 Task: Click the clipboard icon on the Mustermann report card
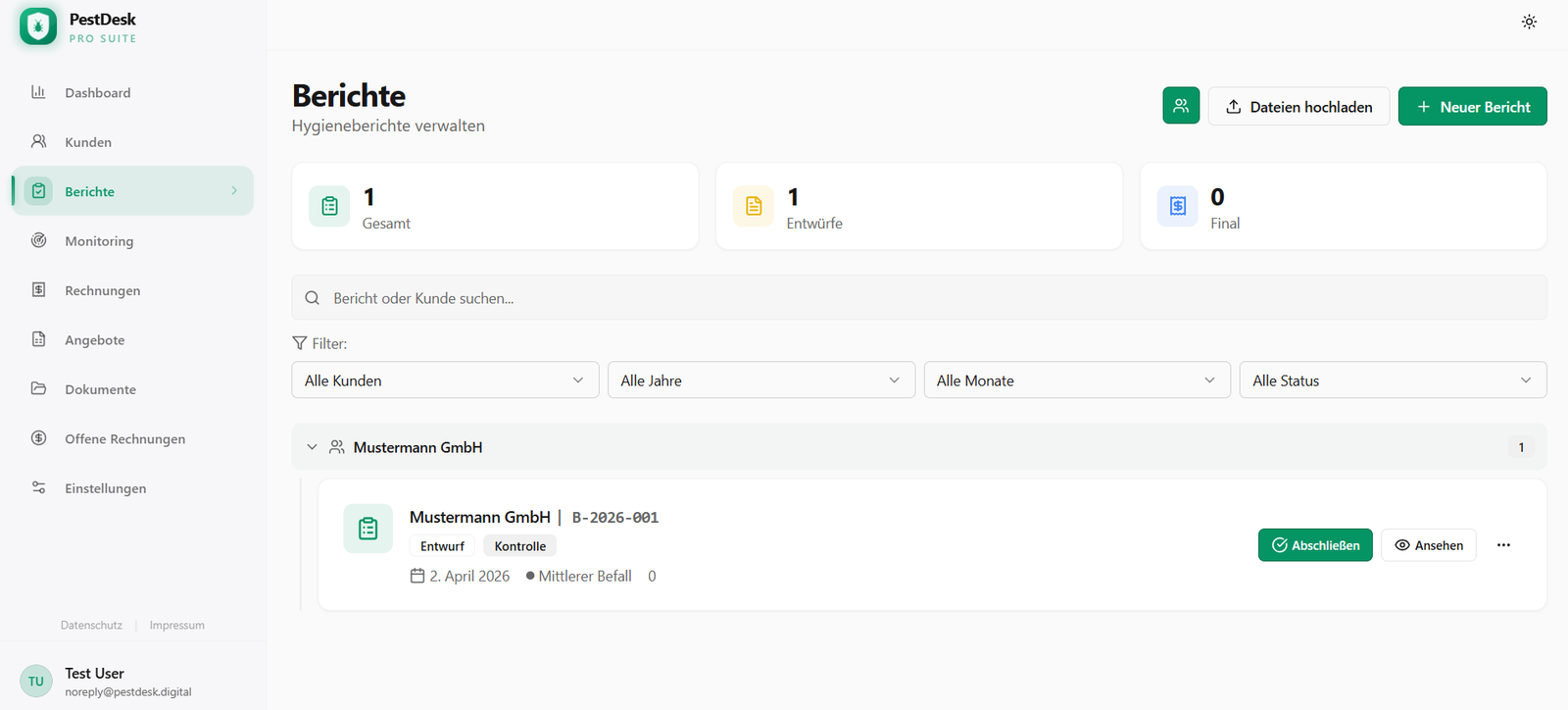tap(367, 529)
